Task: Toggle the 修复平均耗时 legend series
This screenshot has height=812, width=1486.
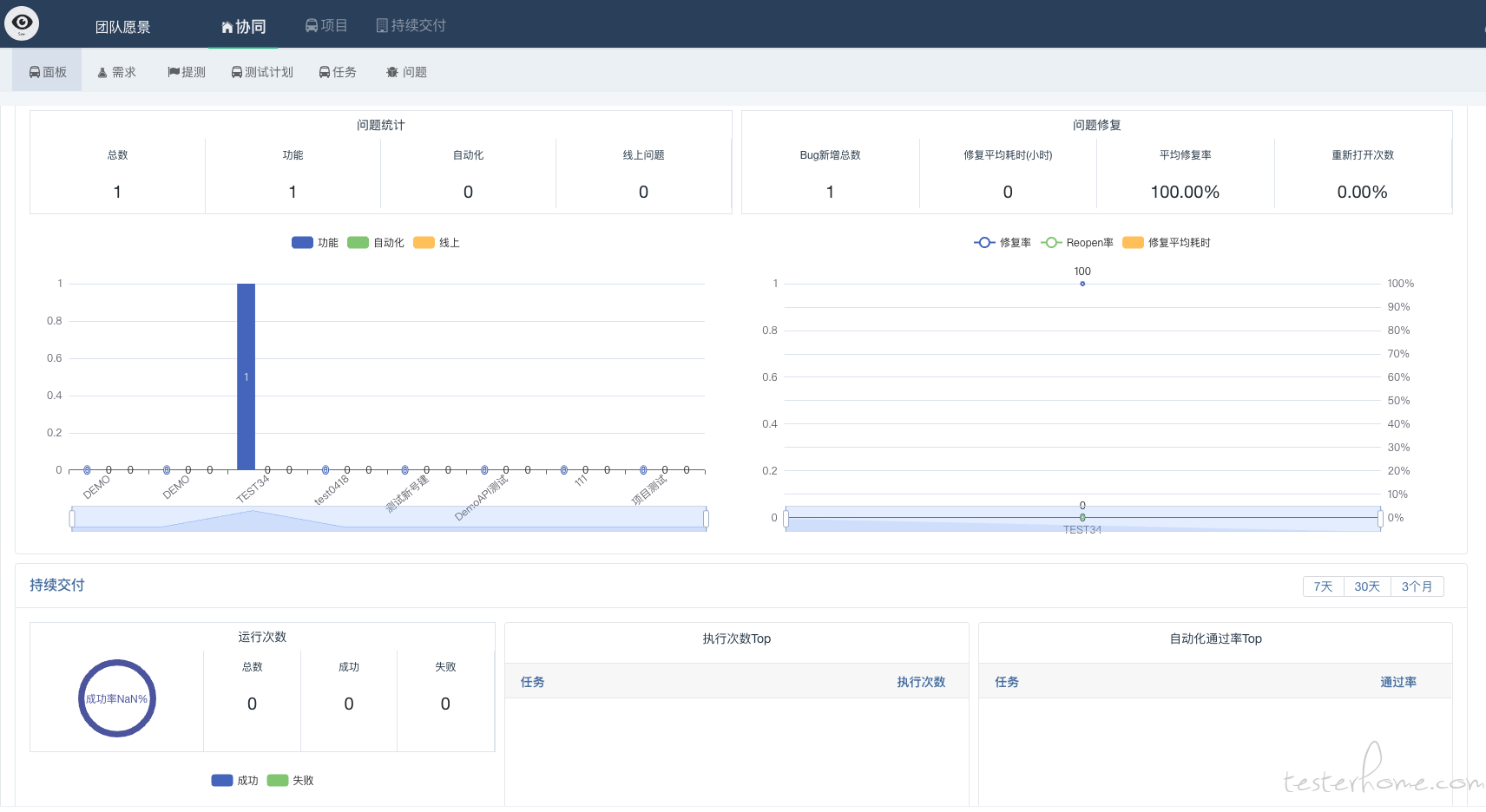Action: (x=1167, y=243)
